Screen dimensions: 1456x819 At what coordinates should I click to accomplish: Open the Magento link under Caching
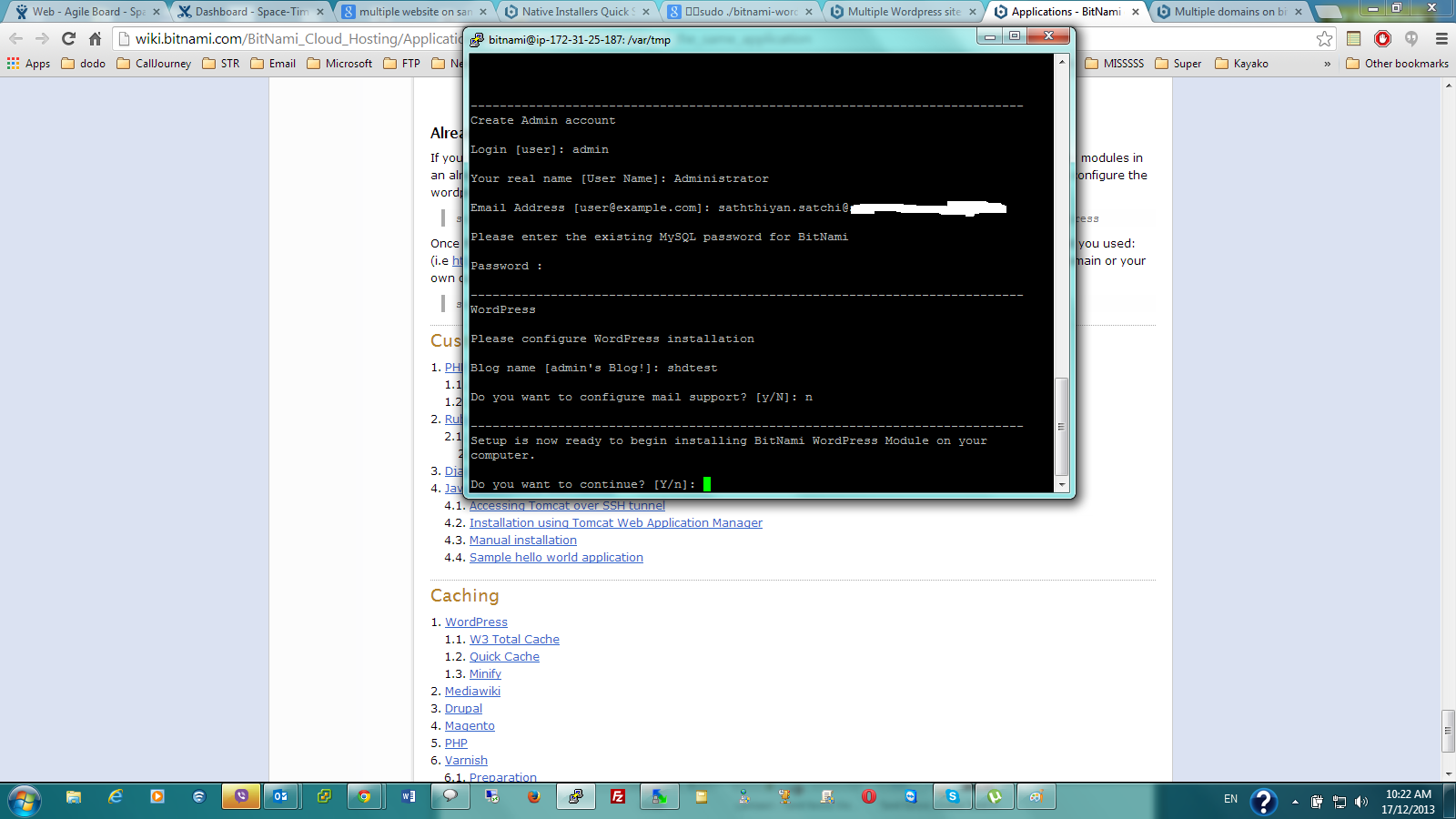pyautogui.click(x=470, y=726)
